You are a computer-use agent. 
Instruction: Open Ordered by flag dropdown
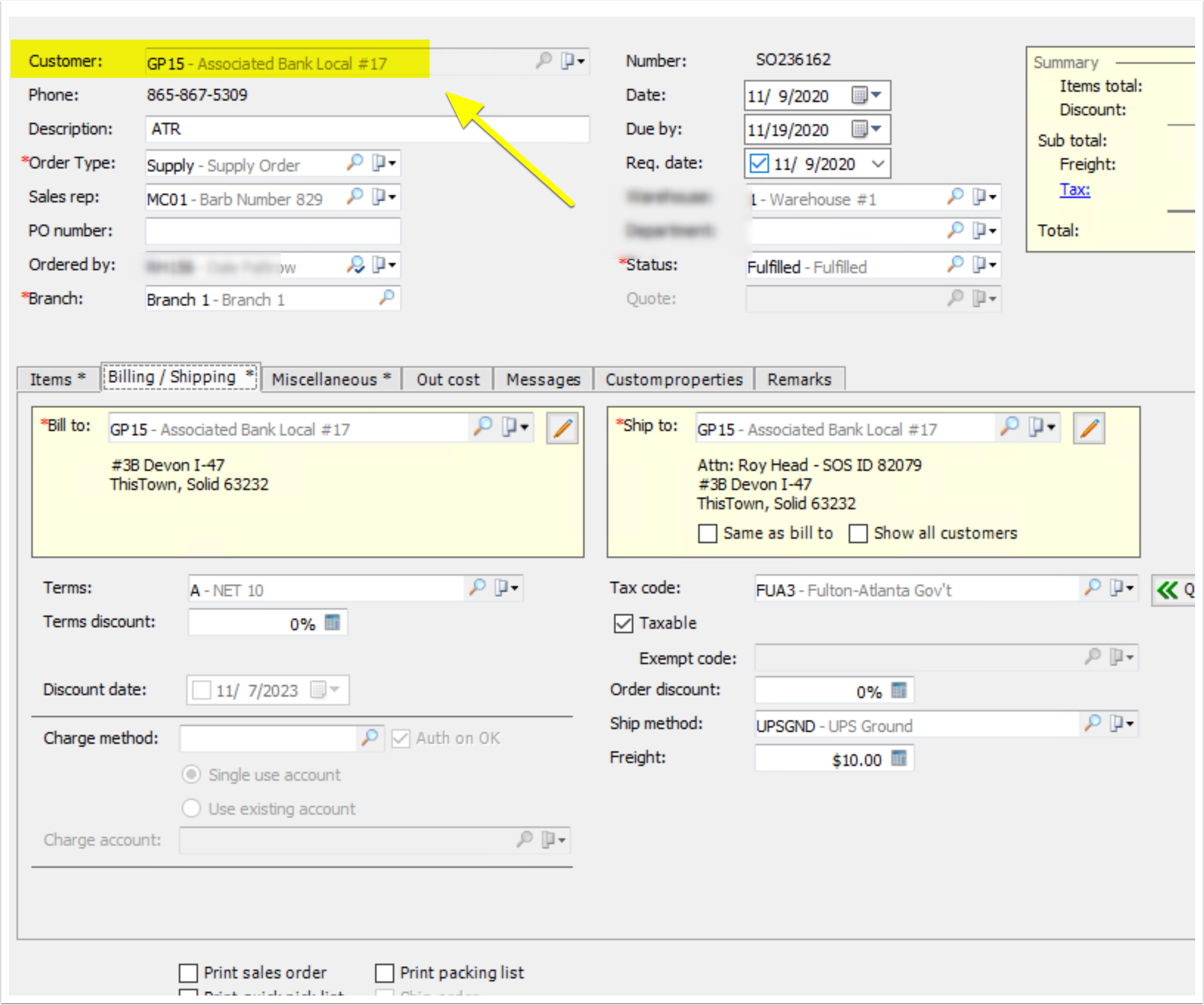pyautogui.click(x=384, y=264)
